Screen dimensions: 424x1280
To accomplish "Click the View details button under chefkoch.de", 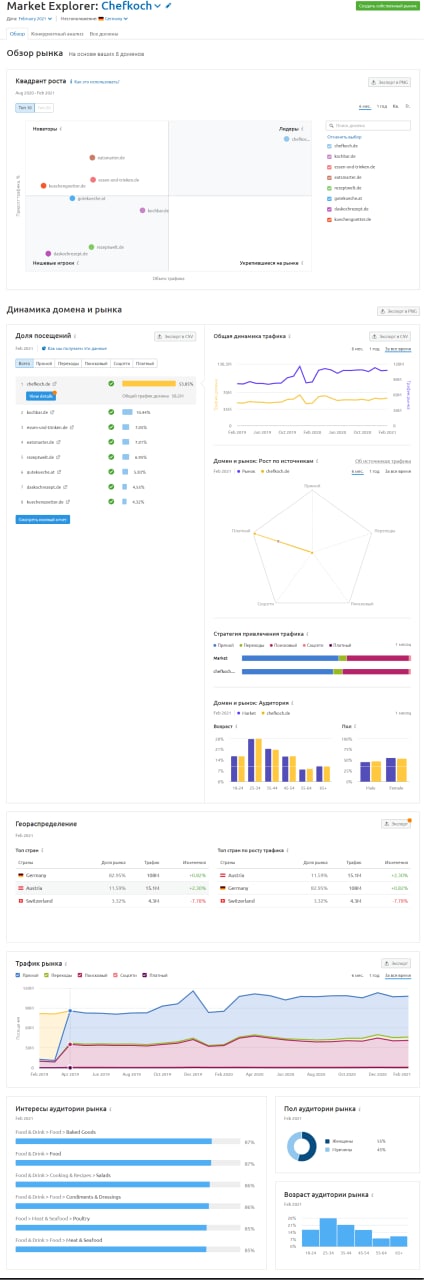I will [x=40, y=396].
